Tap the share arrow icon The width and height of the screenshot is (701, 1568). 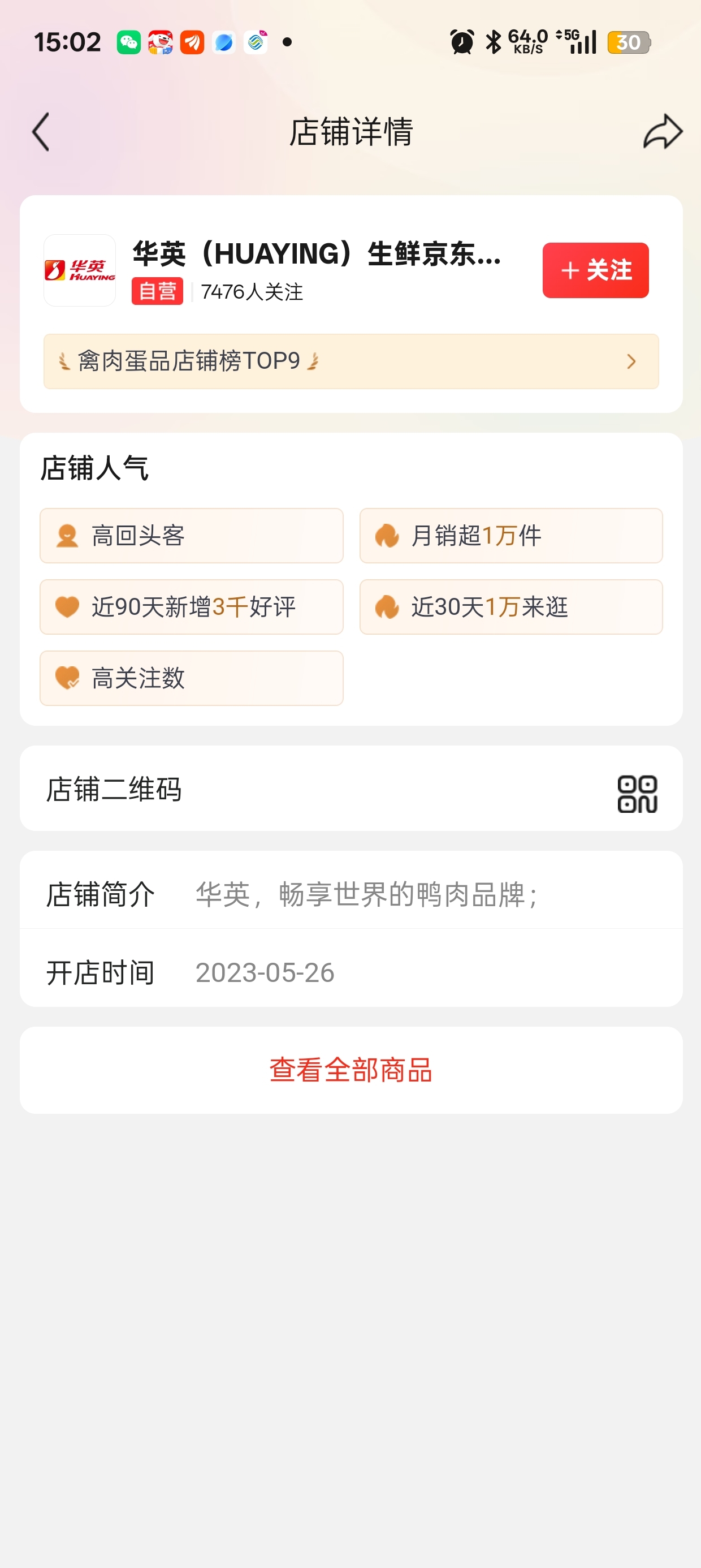pos(662,131)
